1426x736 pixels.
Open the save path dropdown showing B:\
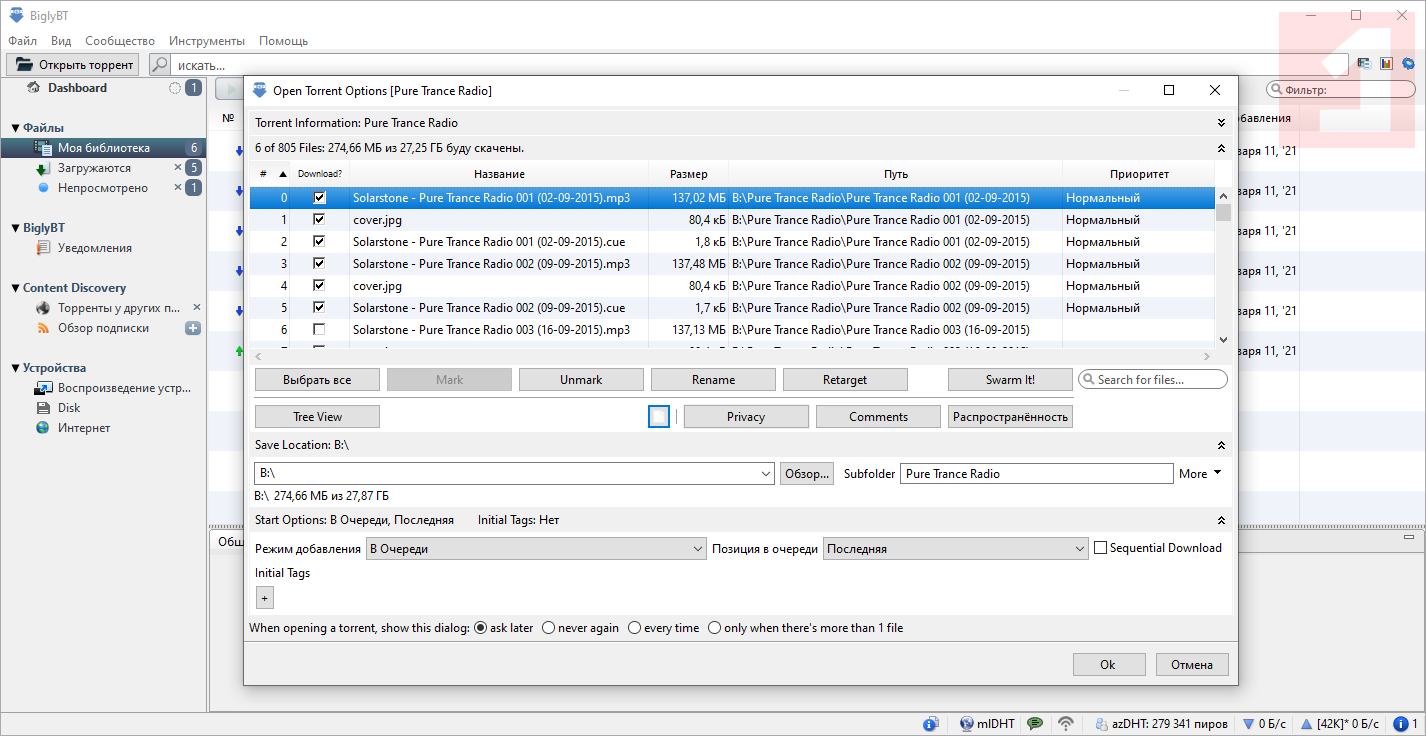pyautogui.click(x=766, y=474)
